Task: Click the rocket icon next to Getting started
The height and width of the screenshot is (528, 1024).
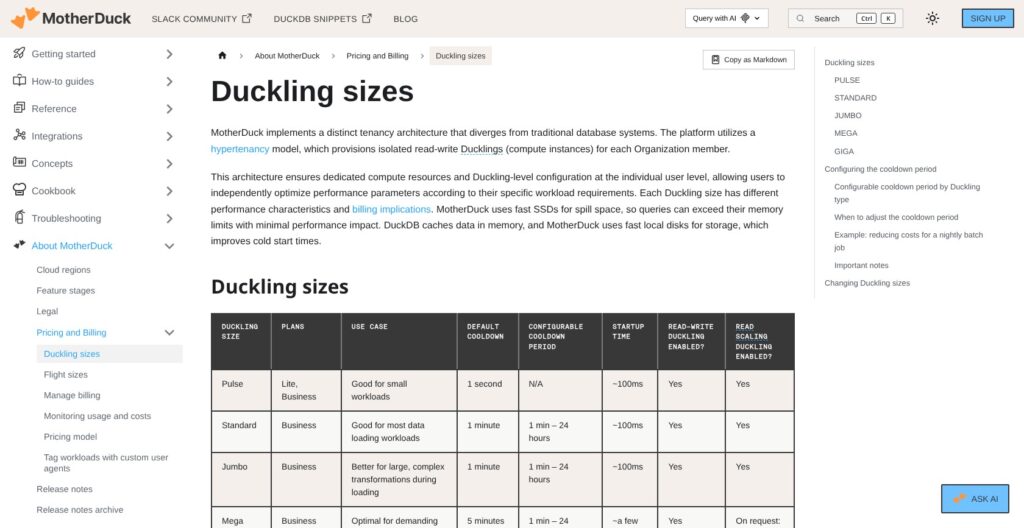Action: click(x=19, y=54)
